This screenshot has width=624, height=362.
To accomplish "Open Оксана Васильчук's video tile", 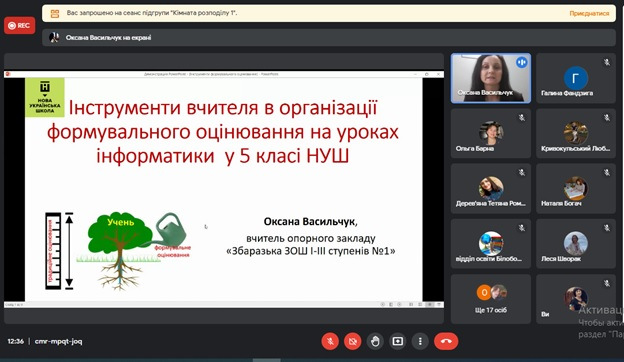I will (491, 78).
